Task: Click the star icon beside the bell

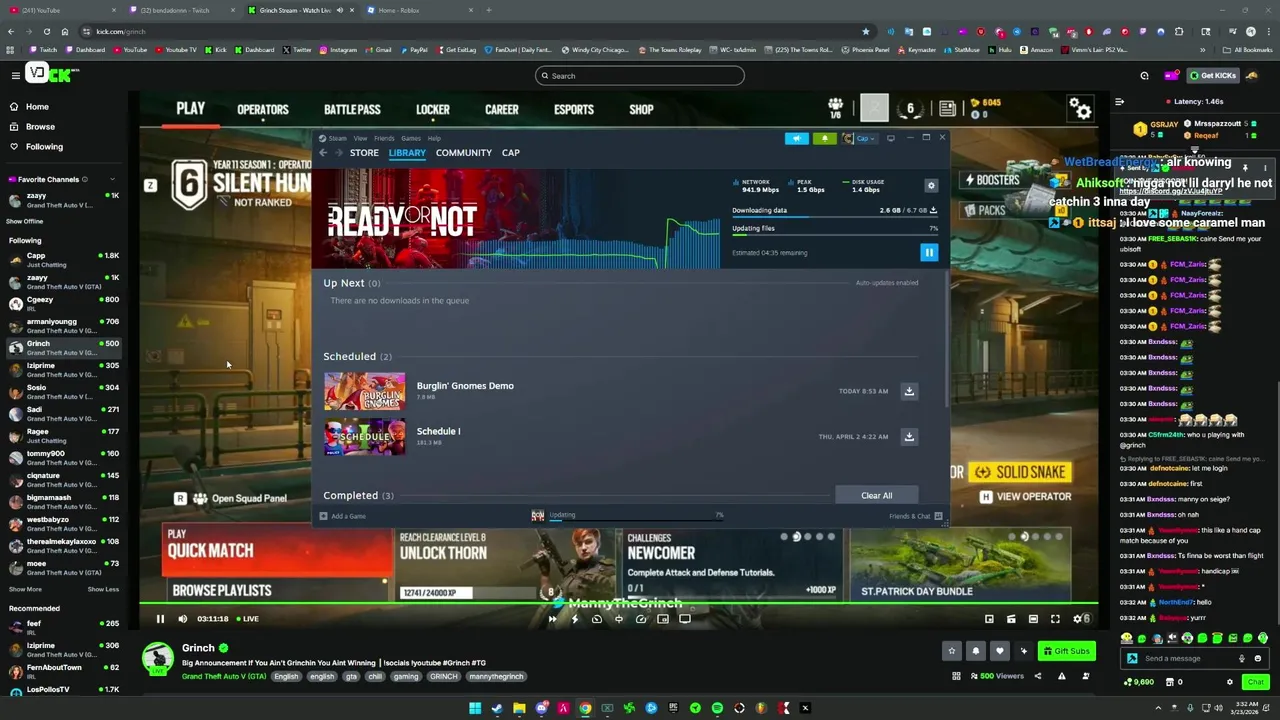Action: pyautogui.click(x=952, y=651)
